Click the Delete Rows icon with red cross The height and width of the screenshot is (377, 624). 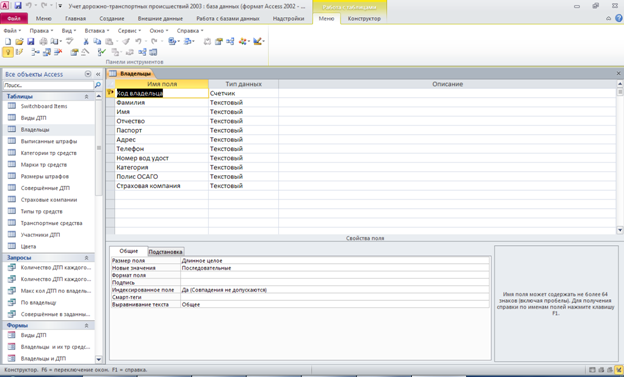point(58,52)
